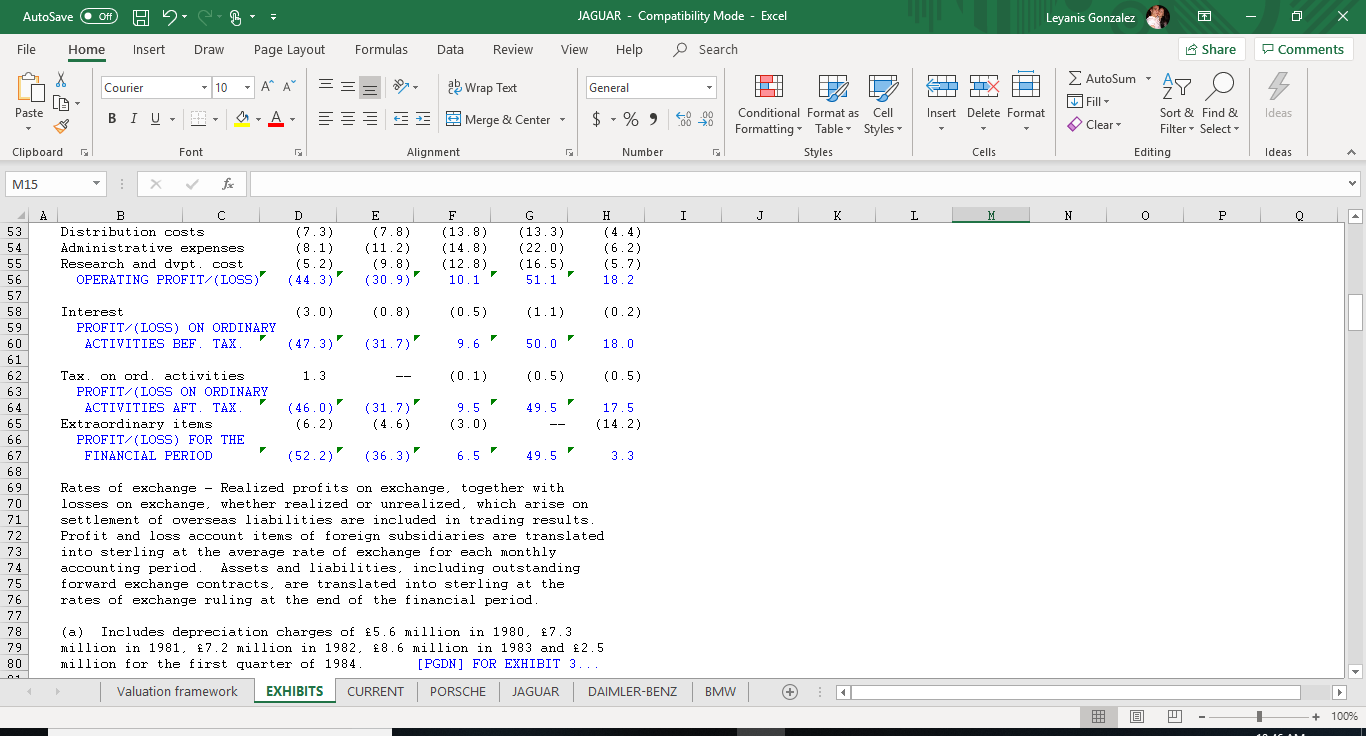The height and width of the screenshot is (736, 1366).
Task: Open the text Orientation options
Action: tap(405, 88)
